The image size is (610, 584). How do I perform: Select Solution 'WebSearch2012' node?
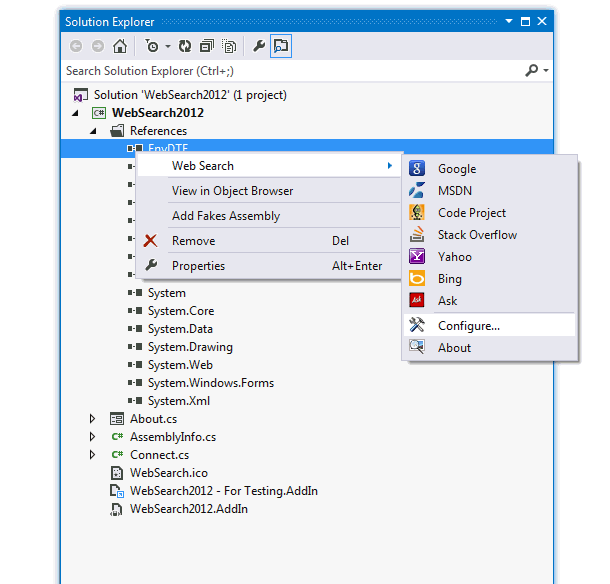tap(190, 95)
